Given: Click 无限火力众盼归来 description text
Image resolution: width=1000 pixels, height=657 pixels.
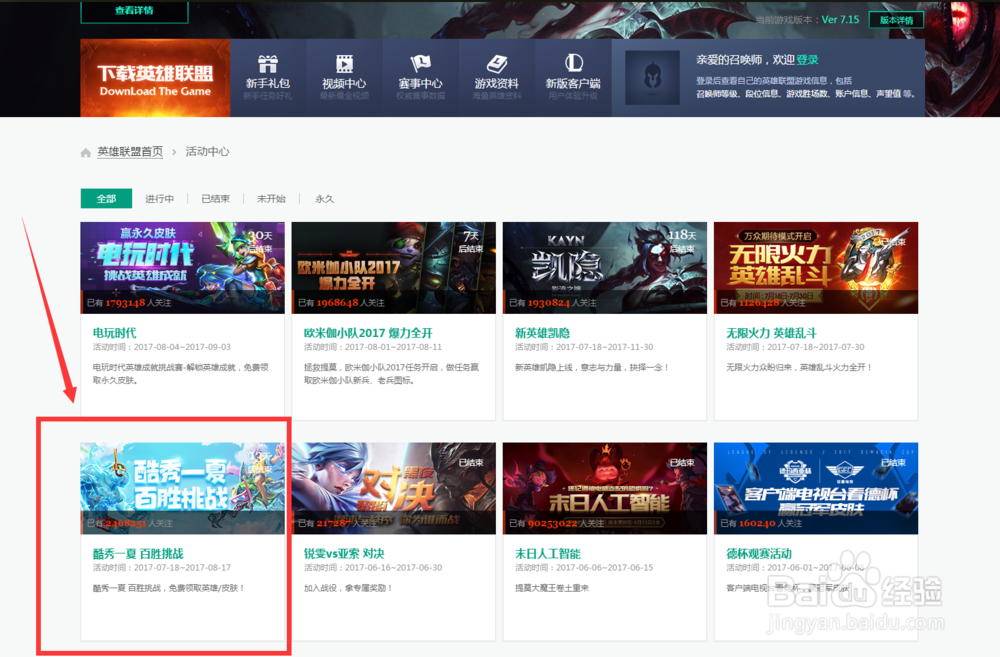Looking at the screenshot, I should [x=799, y=367].
